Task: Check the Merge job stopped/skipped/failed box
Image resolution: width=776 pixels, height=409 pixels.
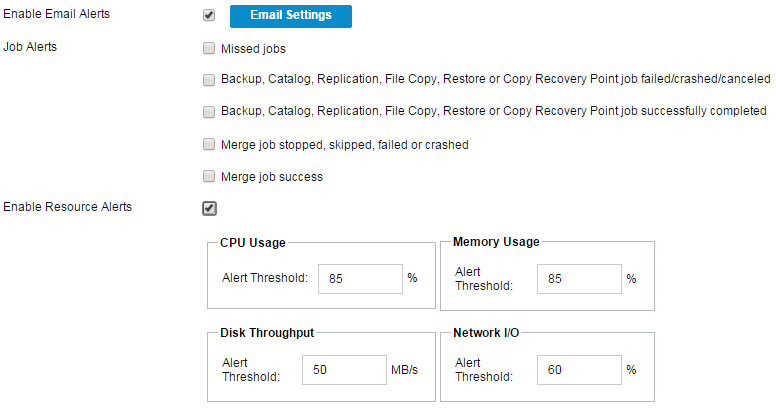Action: [x=209, y=144]
